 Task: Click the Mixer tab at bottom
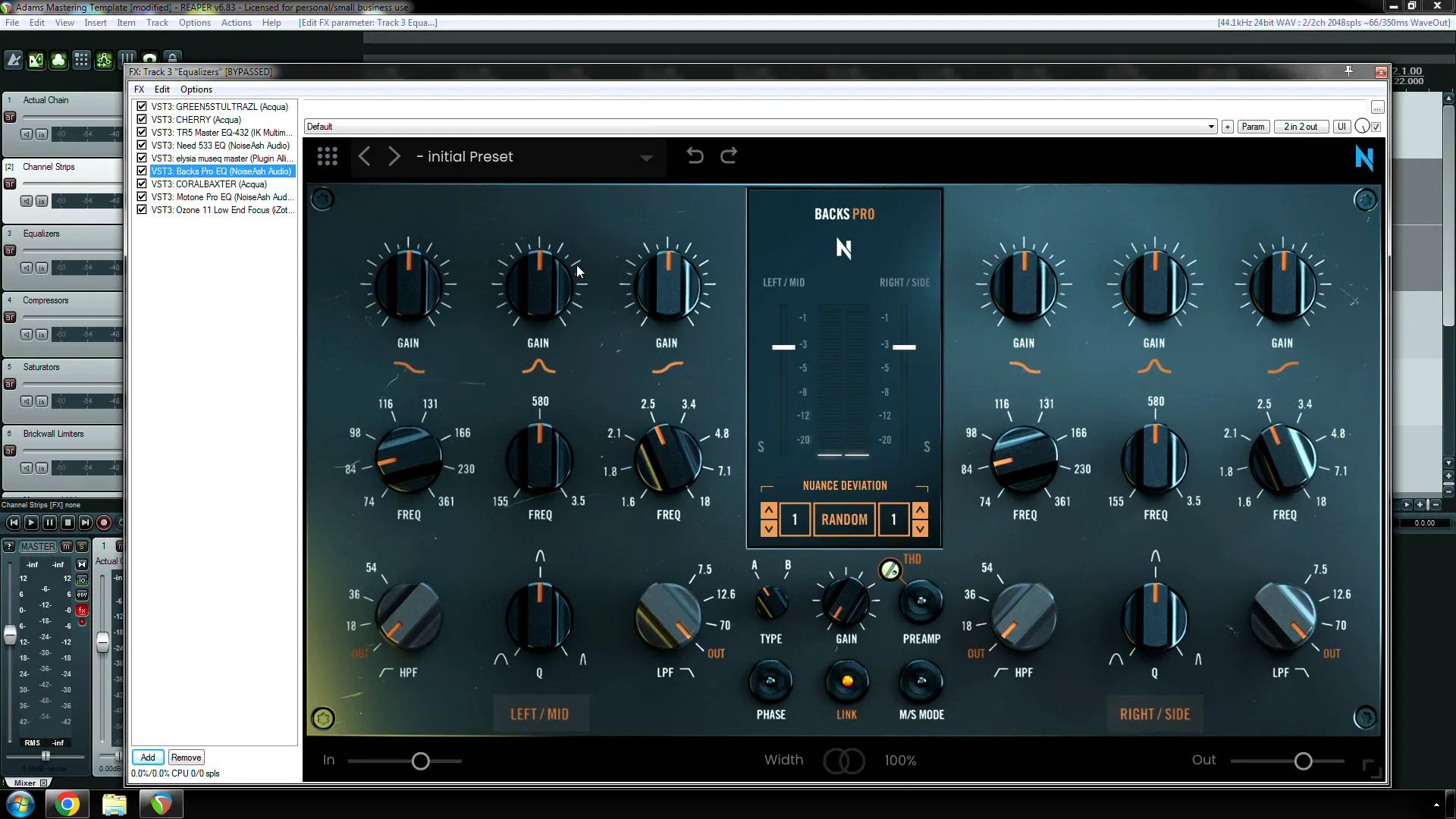coord(25,783)
